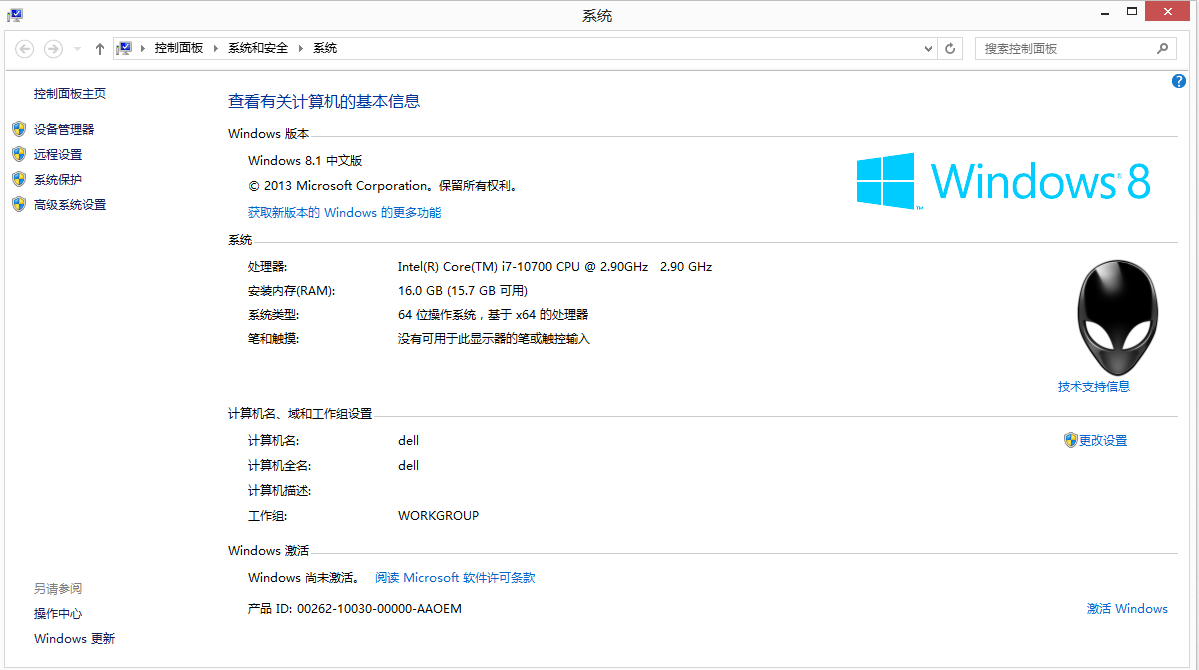Go forward using the forward arrow
This screenshot has height=670, width=1199.
point(53,49)
